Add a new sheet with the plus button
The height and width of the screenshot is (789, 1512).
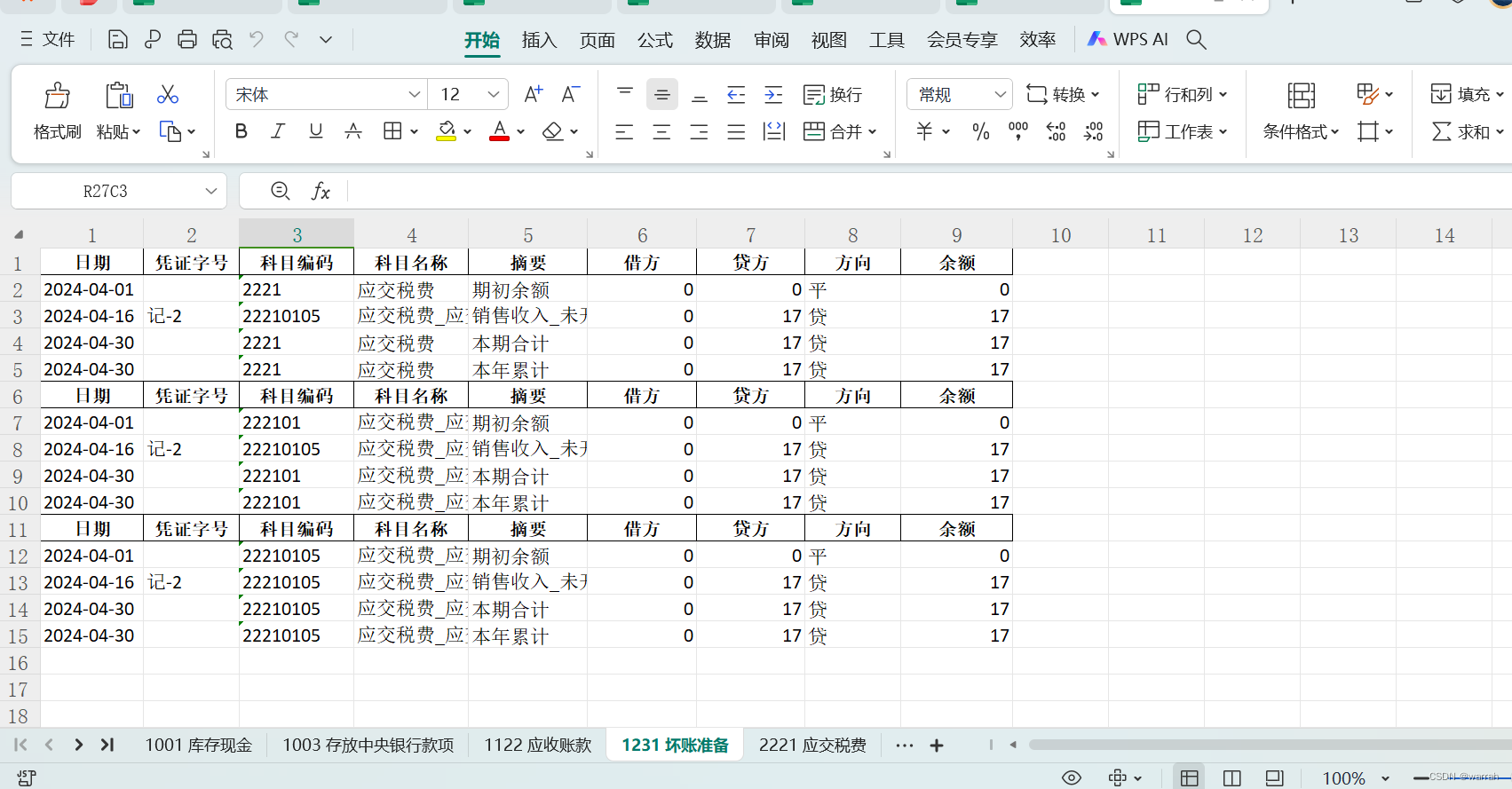[x=937, y=746]
